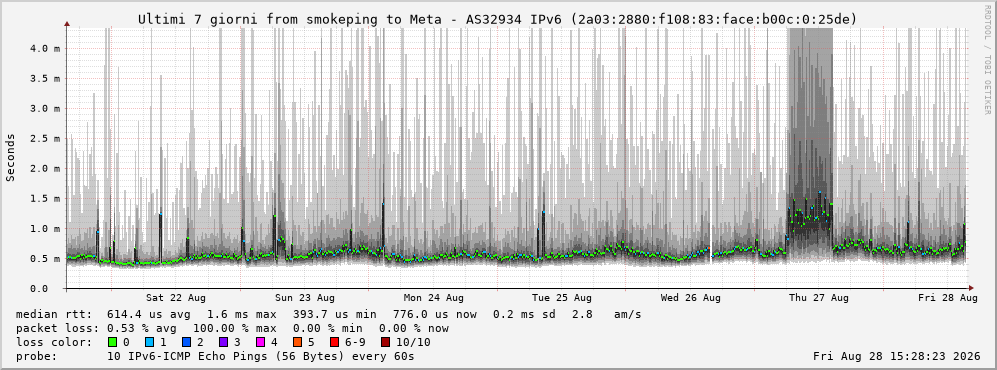Image resolution: width=997 pixels, height=370 pixels.
Task: Click the Seconds y-axis title
Action: (11, 157)
